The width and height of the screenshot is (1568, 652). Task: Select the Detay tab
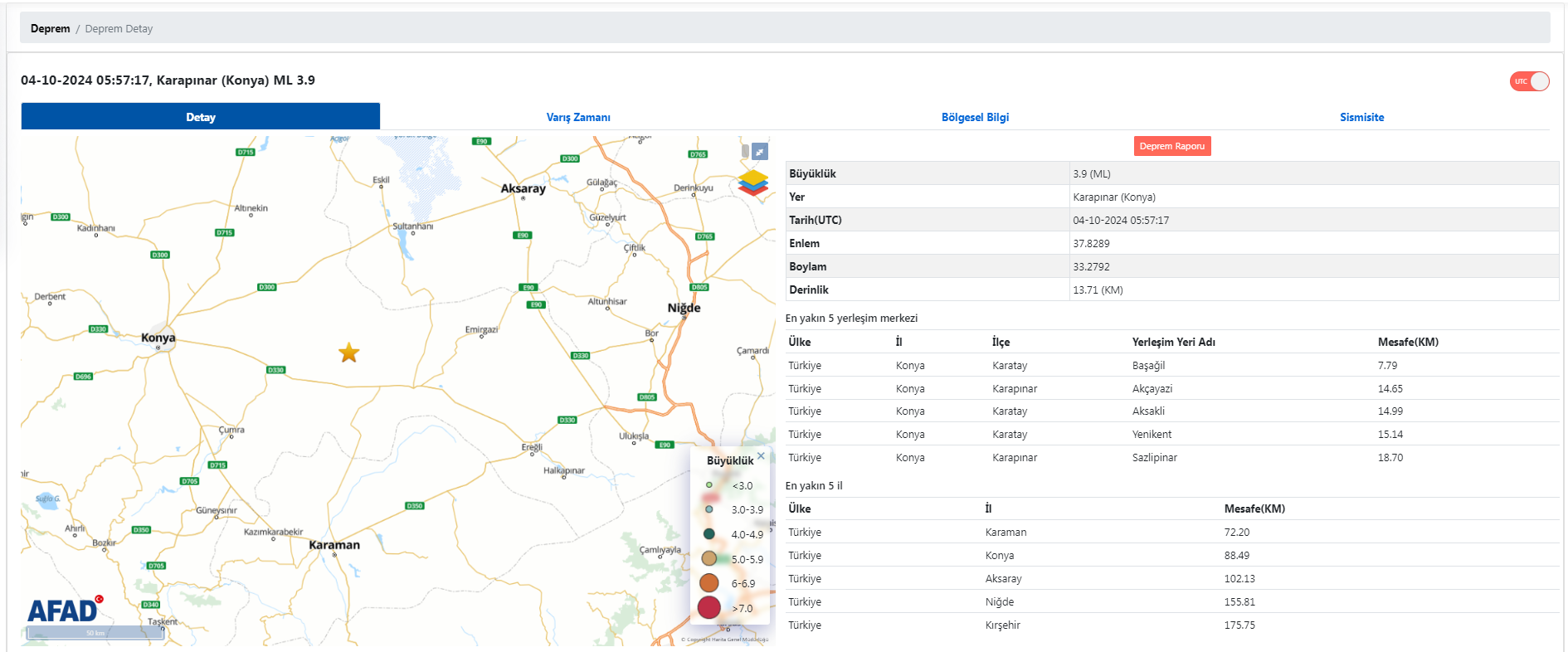click(201, 117)
